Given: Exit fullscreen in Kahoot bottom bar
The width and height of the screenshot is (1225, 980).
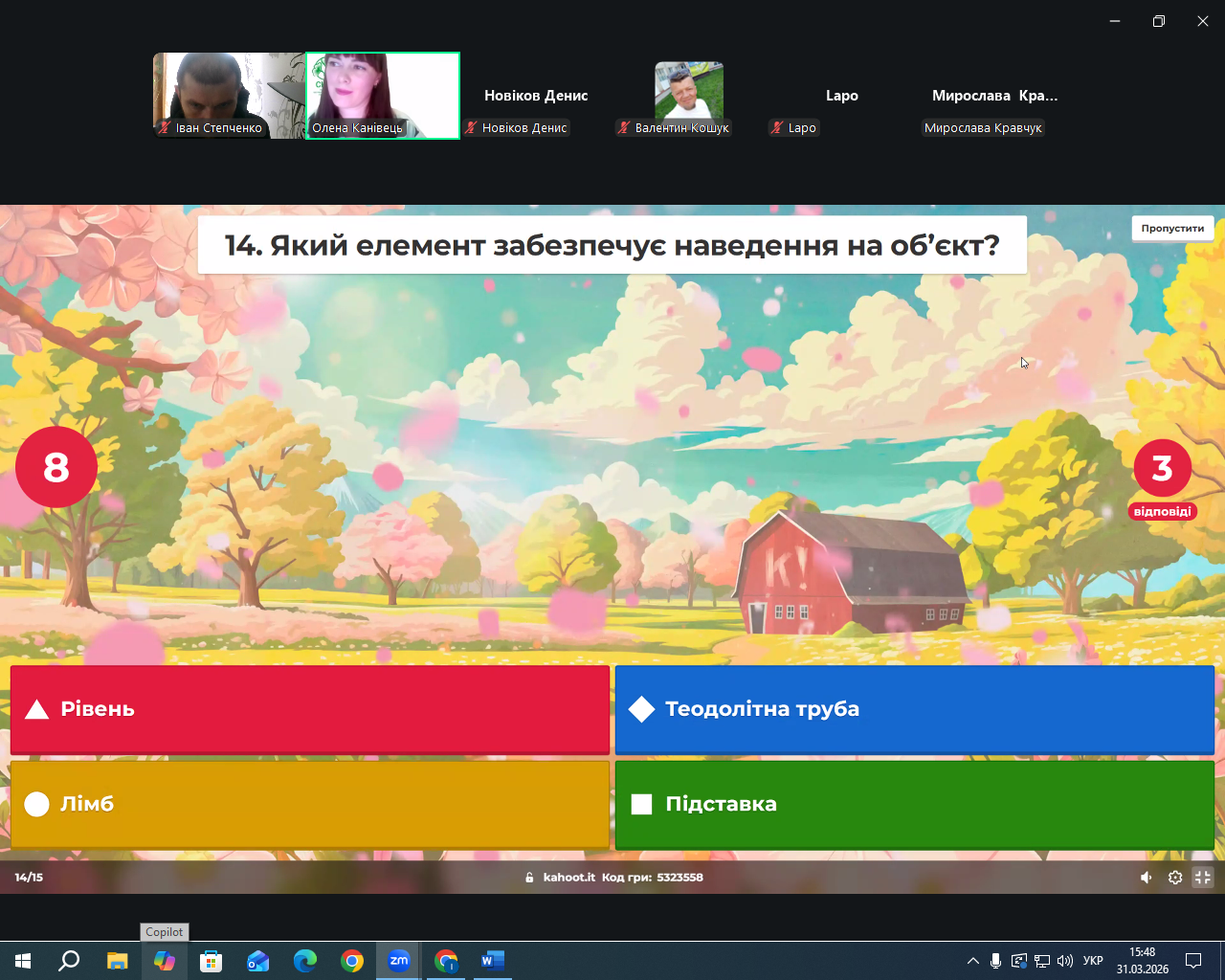Looking at the screenshot, I should [x=1203, y=878].
